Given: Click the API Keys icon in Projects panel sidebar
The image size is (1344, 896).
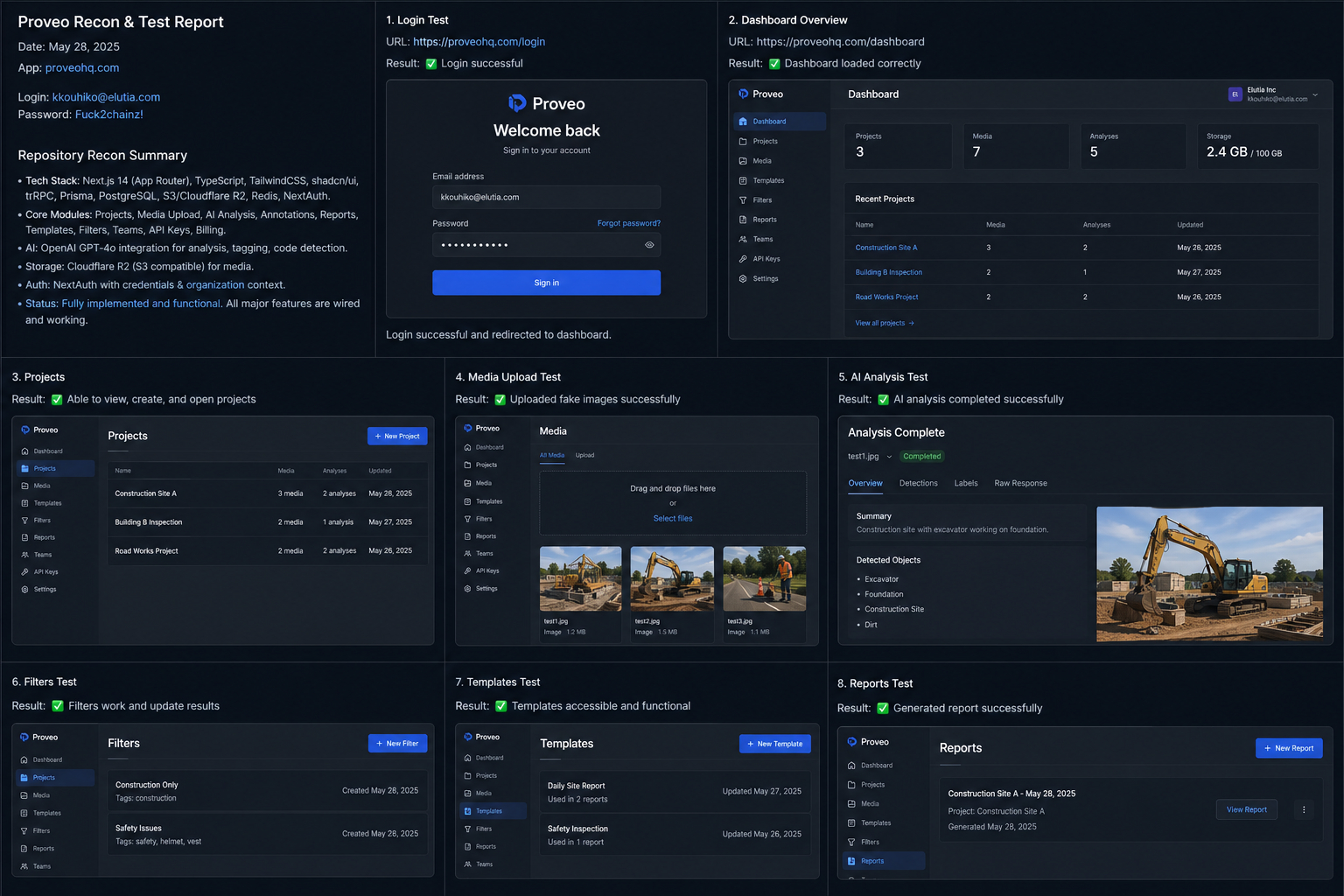Looking at the screenshot, I should tap(25, 572).
